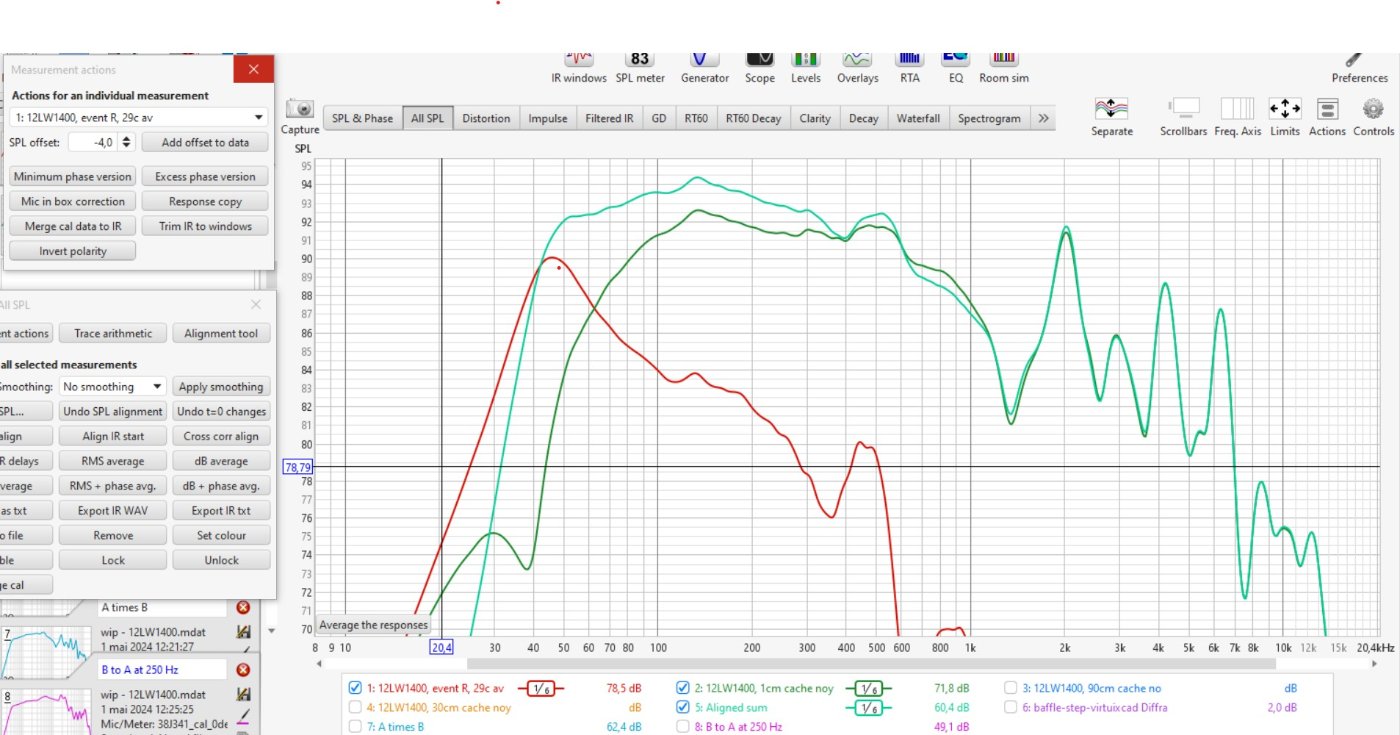1400x735 pixels.
Task: Click the Trace arithmetic button
Action: click(113, 334)
